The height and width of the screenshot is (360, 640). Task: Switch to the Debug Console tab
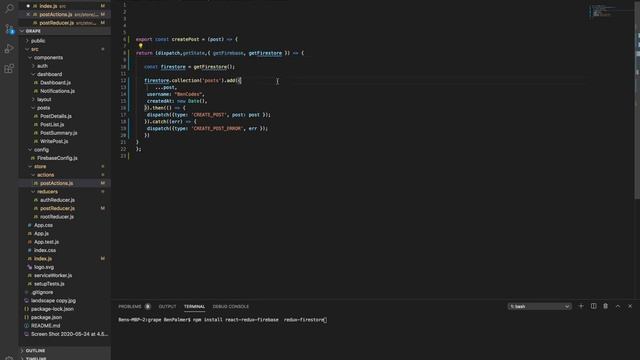(231, 307)
